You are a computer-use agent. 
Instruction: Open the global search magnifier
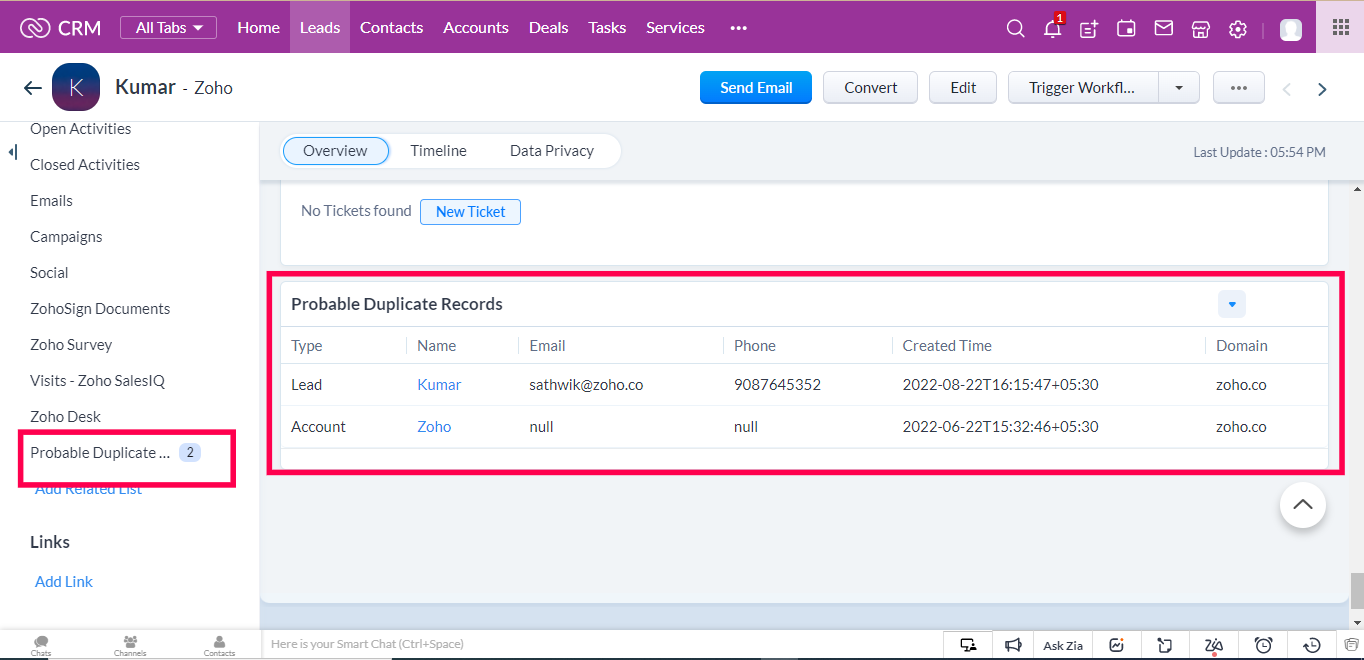tap(1015, 28)
